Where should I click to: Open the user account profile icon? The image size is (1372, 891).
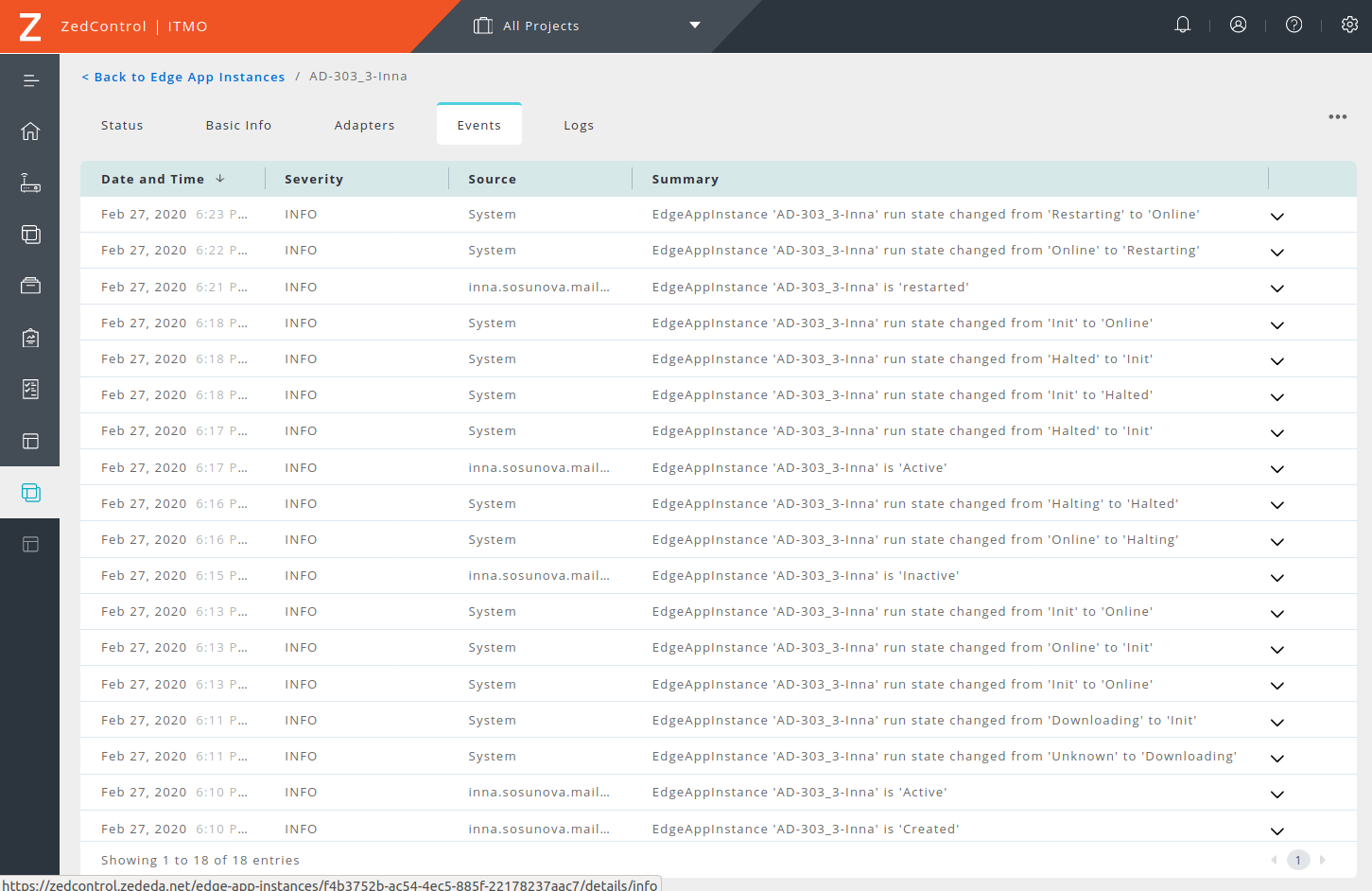[1238, 26]
